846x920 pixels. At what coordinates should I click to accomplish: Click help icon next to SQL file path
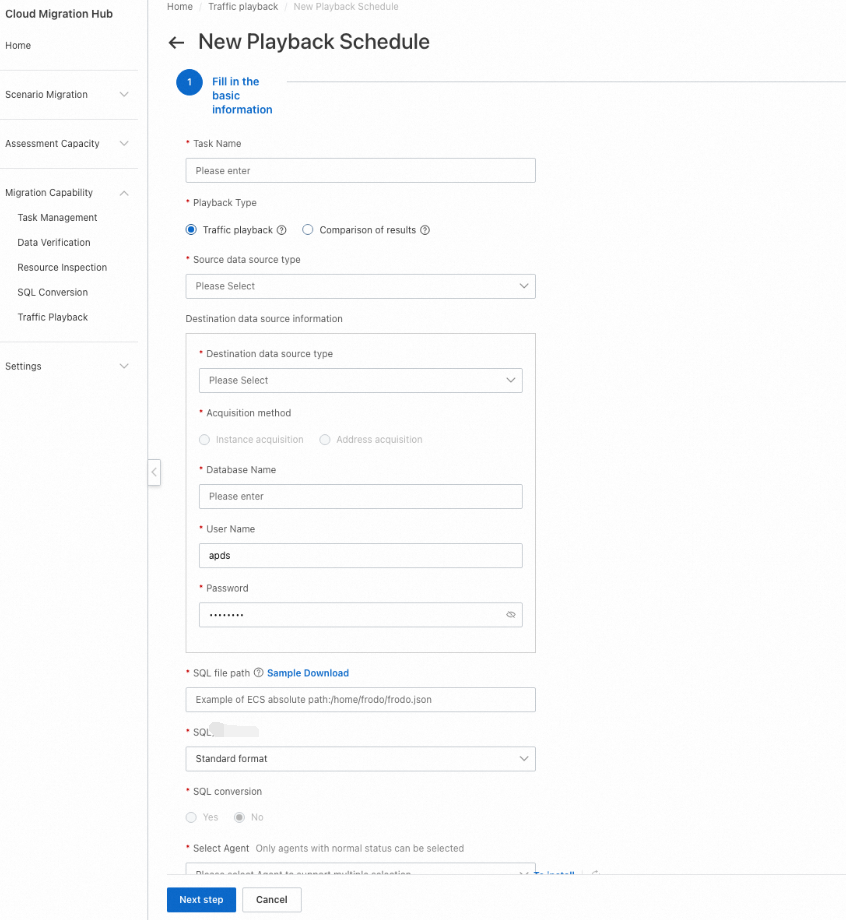(x=258, y=673)
